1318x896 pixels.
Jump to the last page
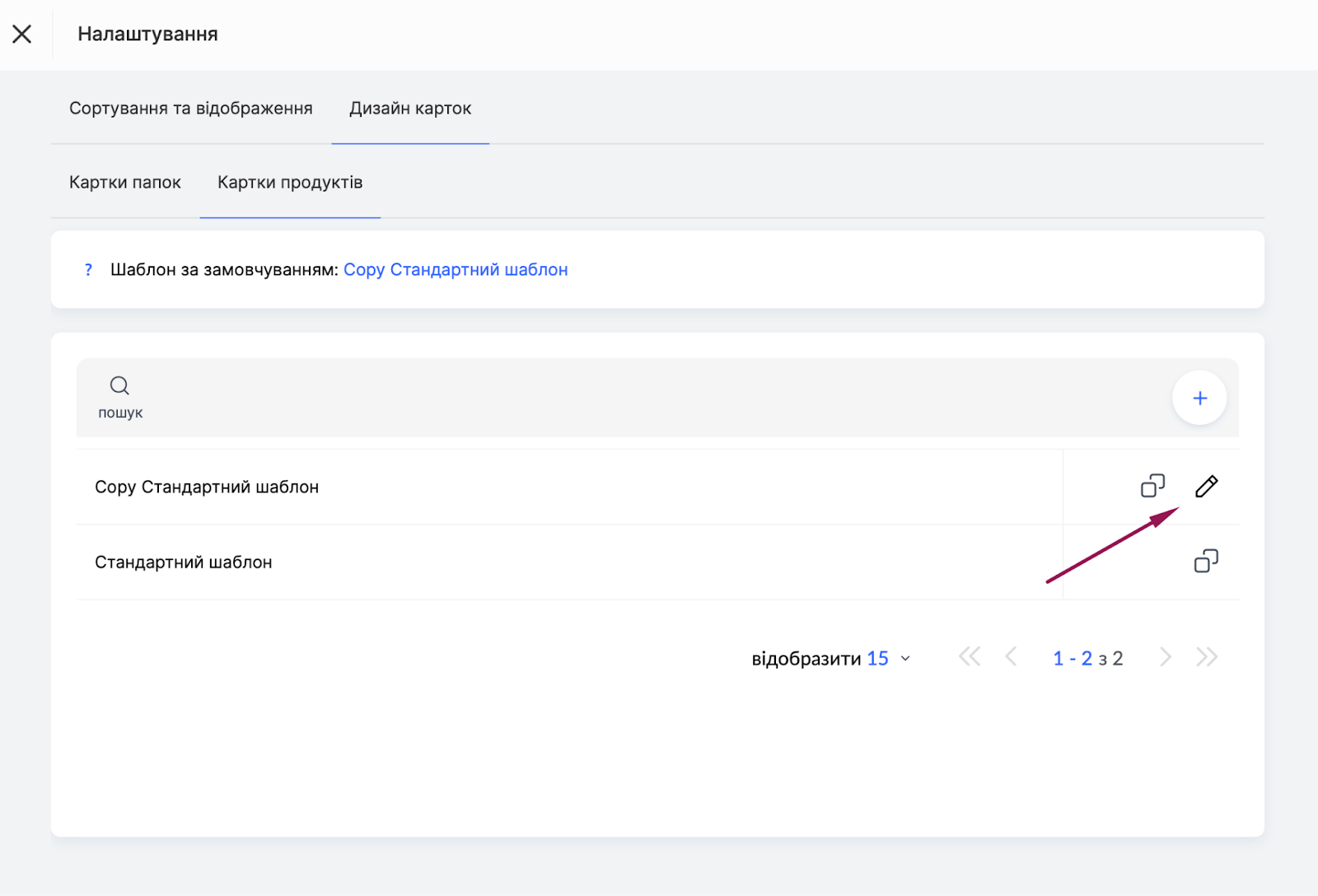pyautogui.click(x=1207, y=657)
